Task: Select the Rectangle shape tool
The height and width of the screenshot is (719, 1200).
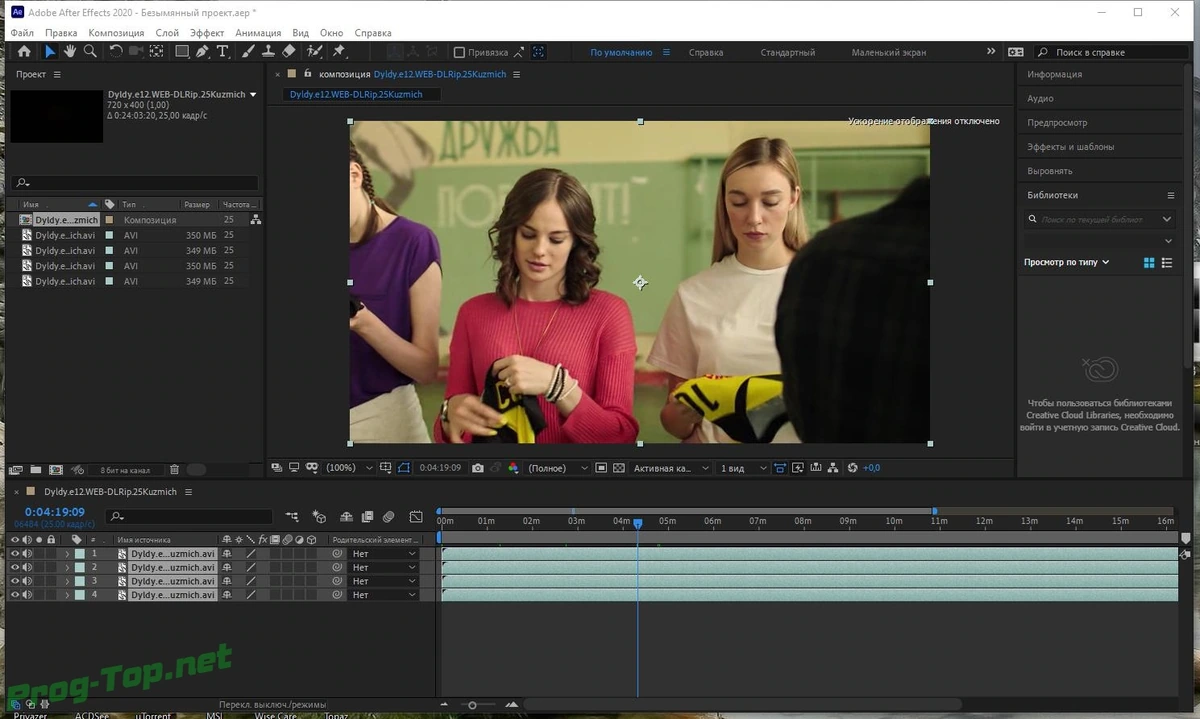Action: point(182,52)
